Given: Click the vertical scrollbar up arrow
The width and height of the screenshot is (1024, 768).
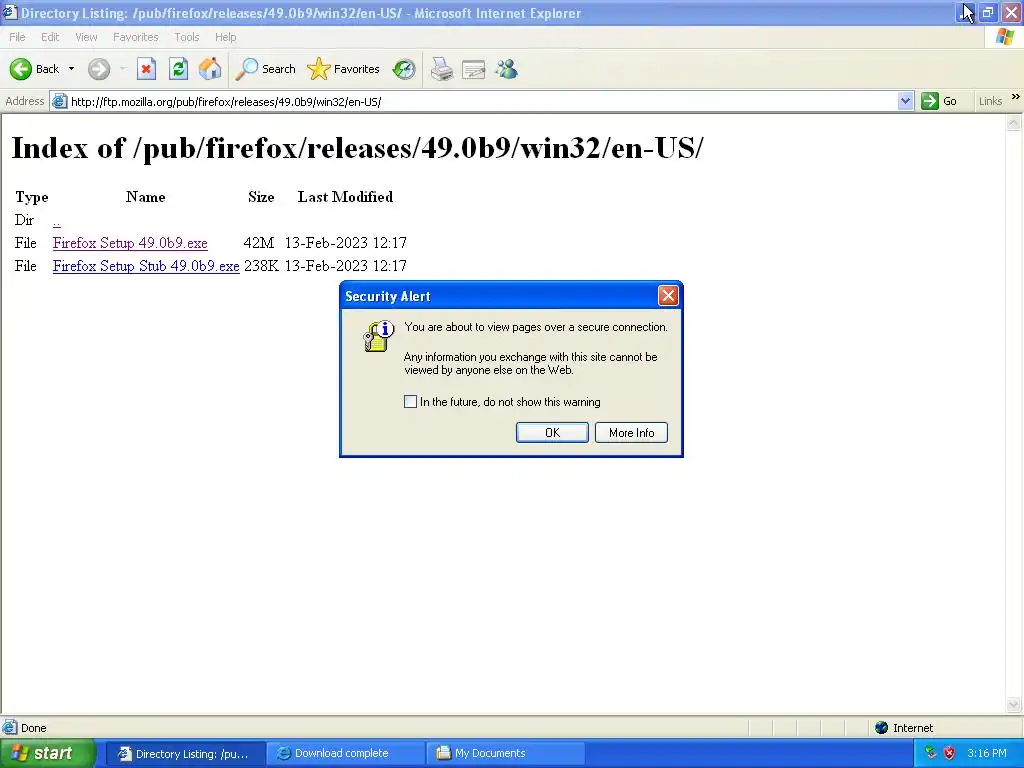Looking at the screenshot, I should click(1014, 122).
